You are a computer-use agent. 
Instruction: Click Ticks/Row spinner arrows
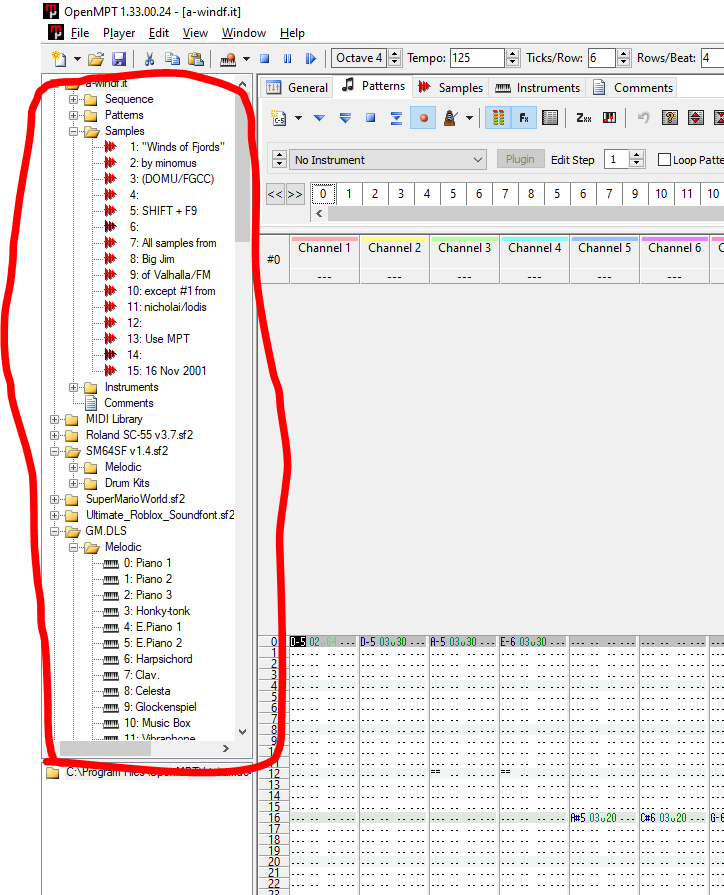624,58
